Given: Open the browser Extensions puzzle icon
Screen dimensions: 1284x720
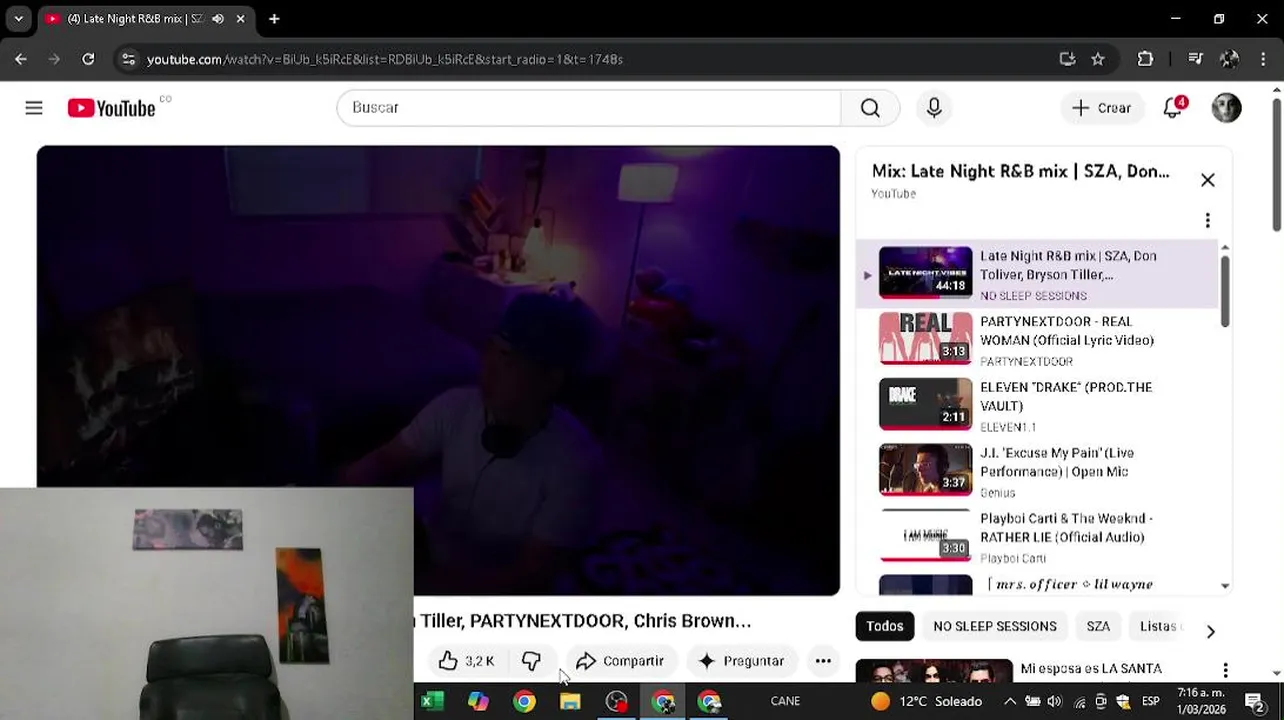Looking at the screenshot, I should click(1145, 59).
